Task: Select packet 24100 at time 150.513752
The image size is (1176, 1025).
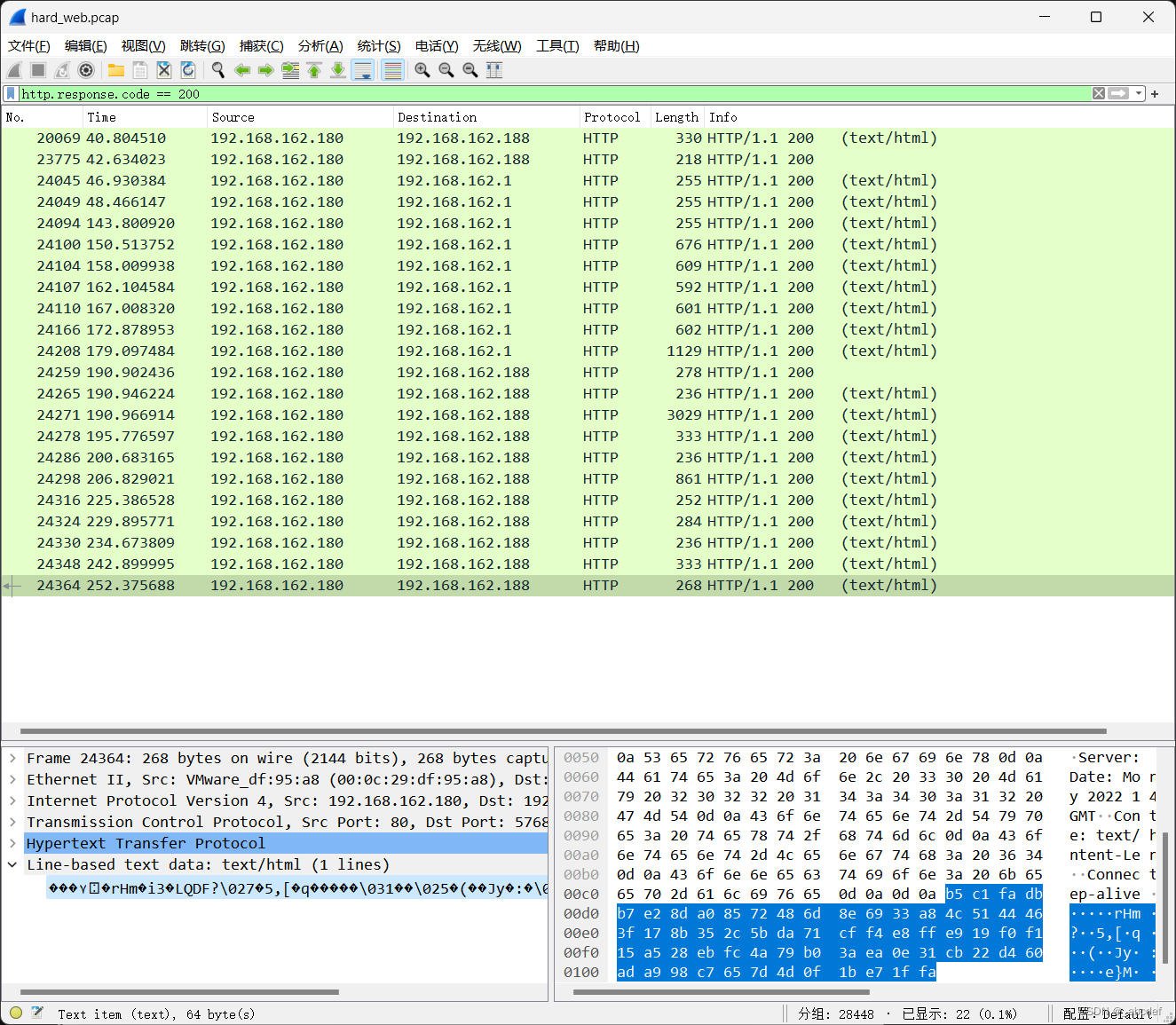Action: pyautogui.click(x=588, y=245)
